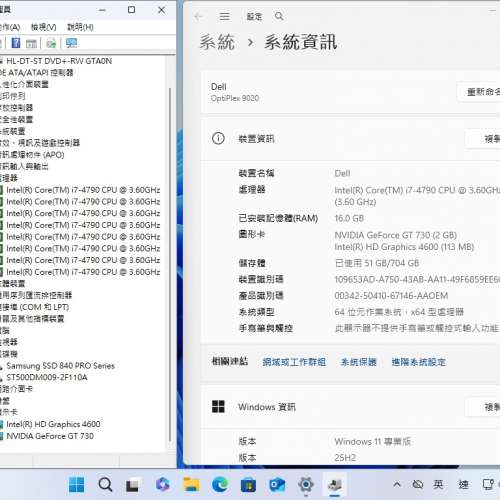Collapse the 裝置資訊 section header
Viewport: 500px width, 500px height.
tap(351, 139)
